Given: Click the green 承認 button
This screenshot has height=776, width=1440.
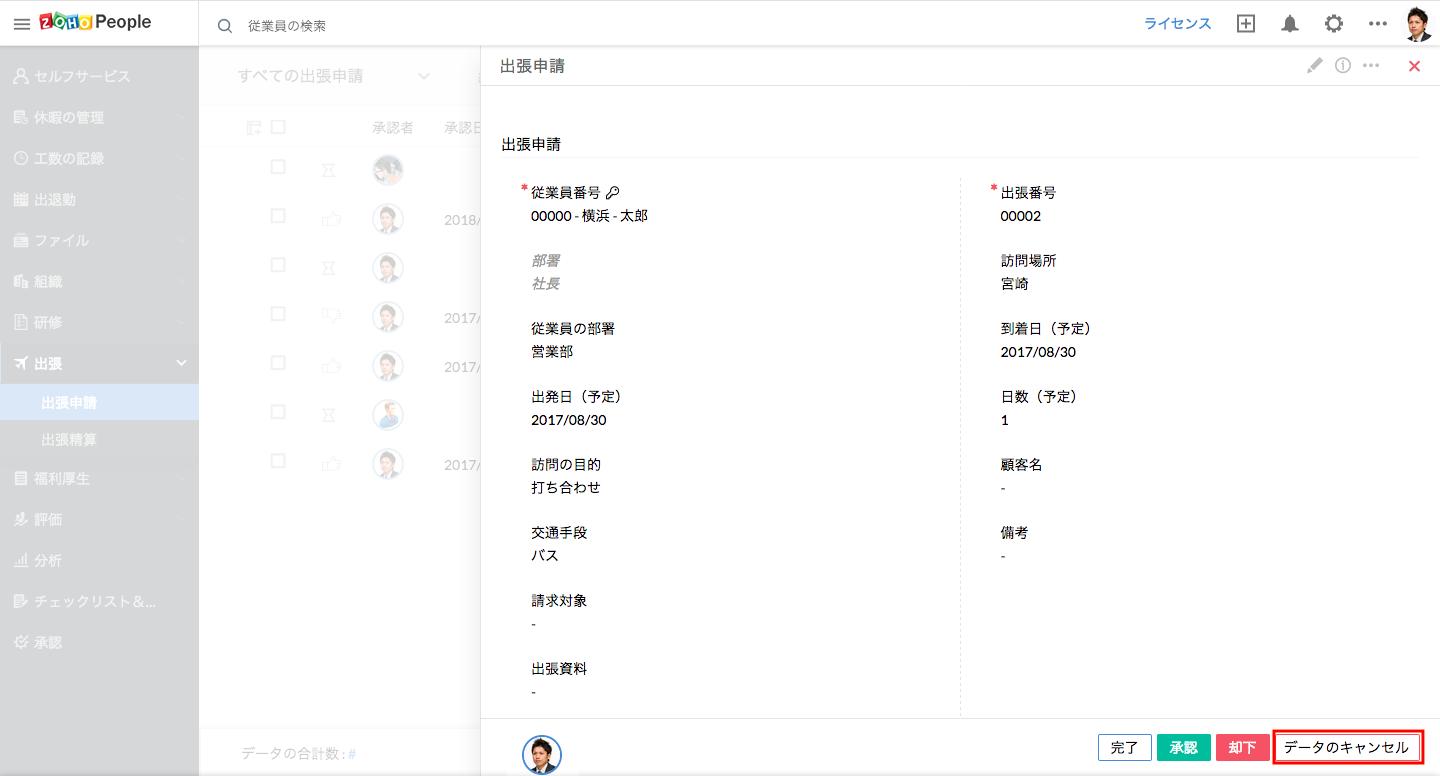Looking at the screenshot, I should [x=1184, y=747].
